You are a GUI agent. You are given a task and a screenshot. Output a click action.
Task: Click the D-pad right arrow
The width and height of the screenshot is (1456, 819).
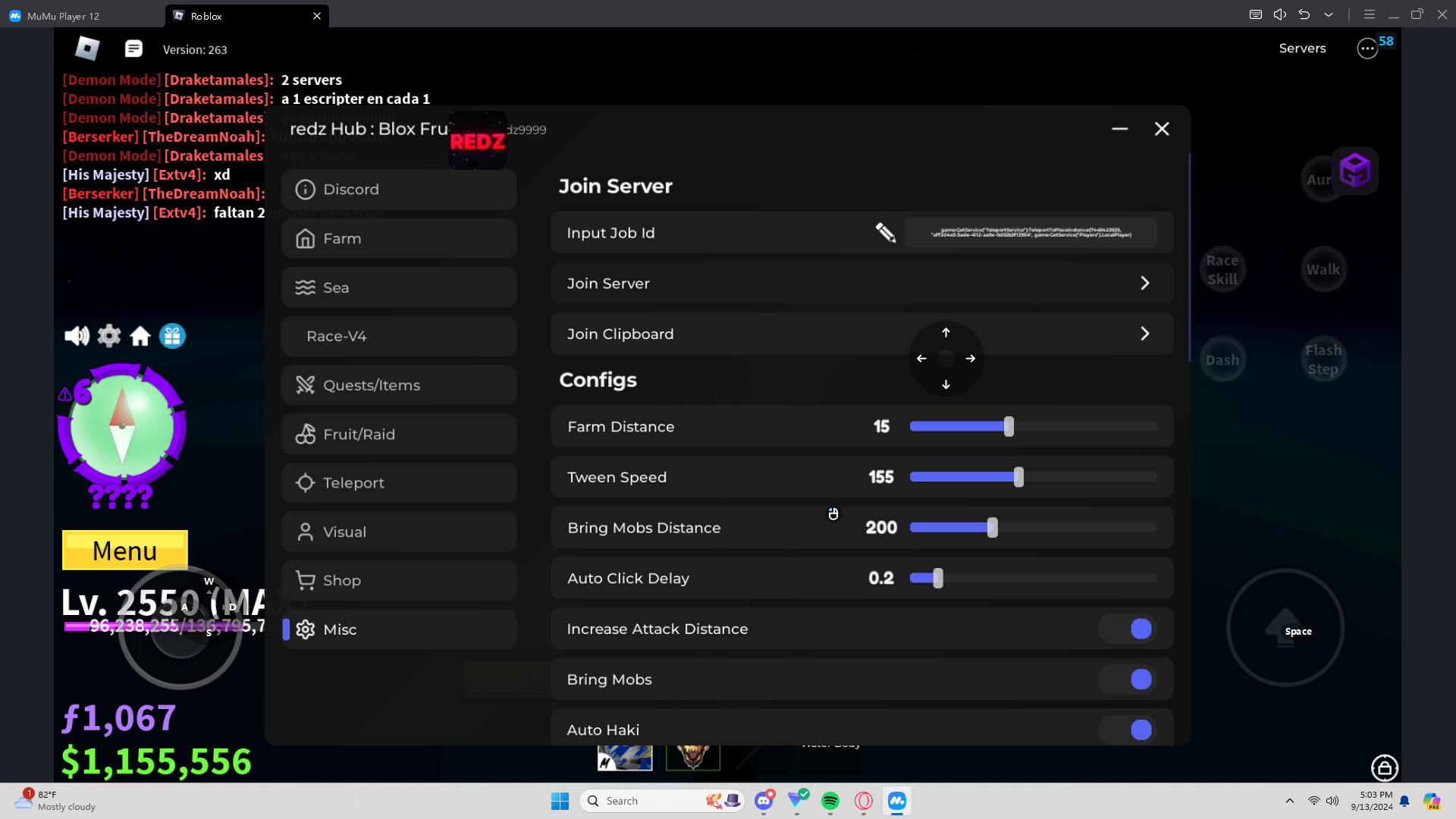click(x=971, y=358)
